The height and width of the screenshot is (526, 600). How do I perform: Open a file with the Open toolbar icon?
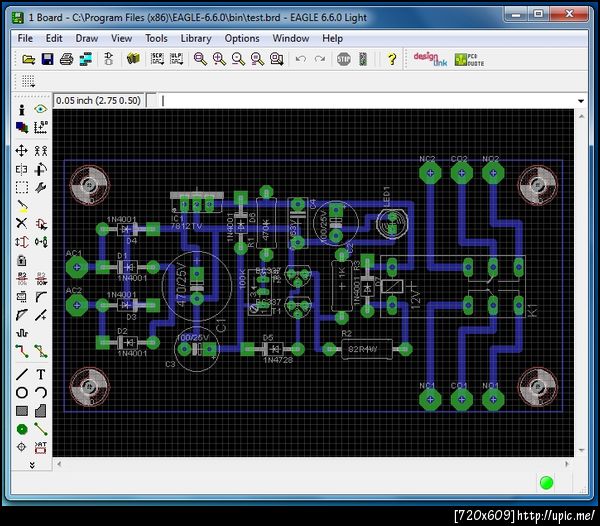(28, 59)
